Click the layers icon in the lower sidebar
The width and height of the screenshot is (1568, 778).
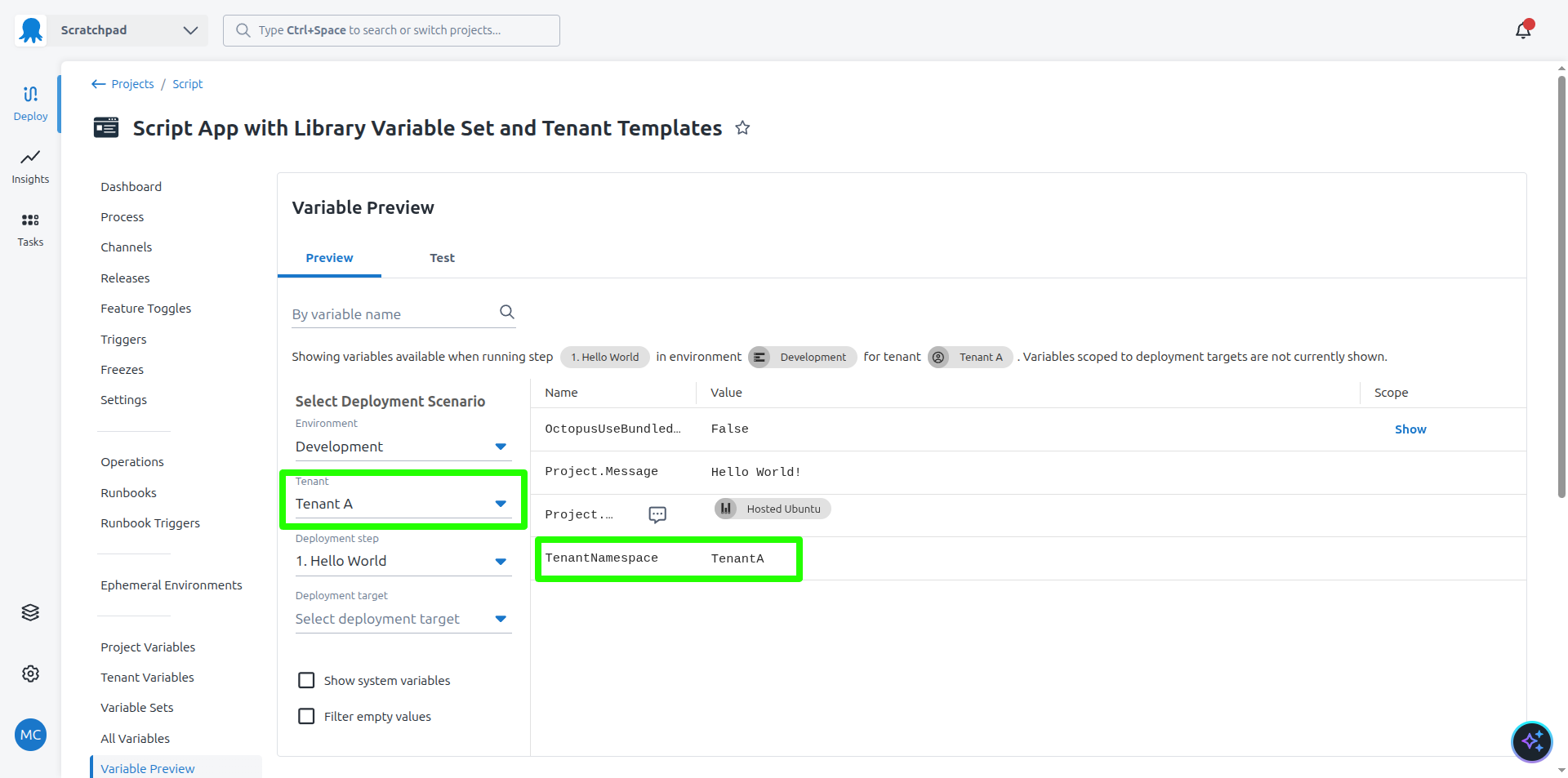(30, 612)
